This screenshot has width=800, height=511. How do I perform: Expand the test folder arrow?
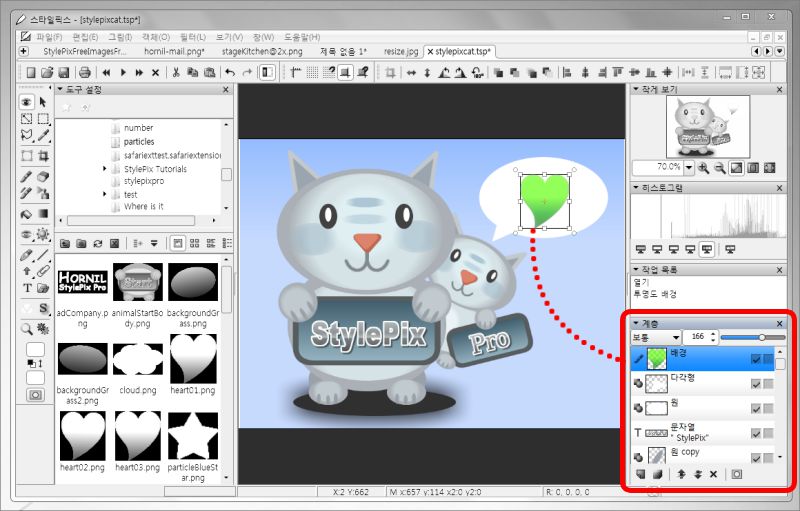pyautogui.click(x=105, y=194)
